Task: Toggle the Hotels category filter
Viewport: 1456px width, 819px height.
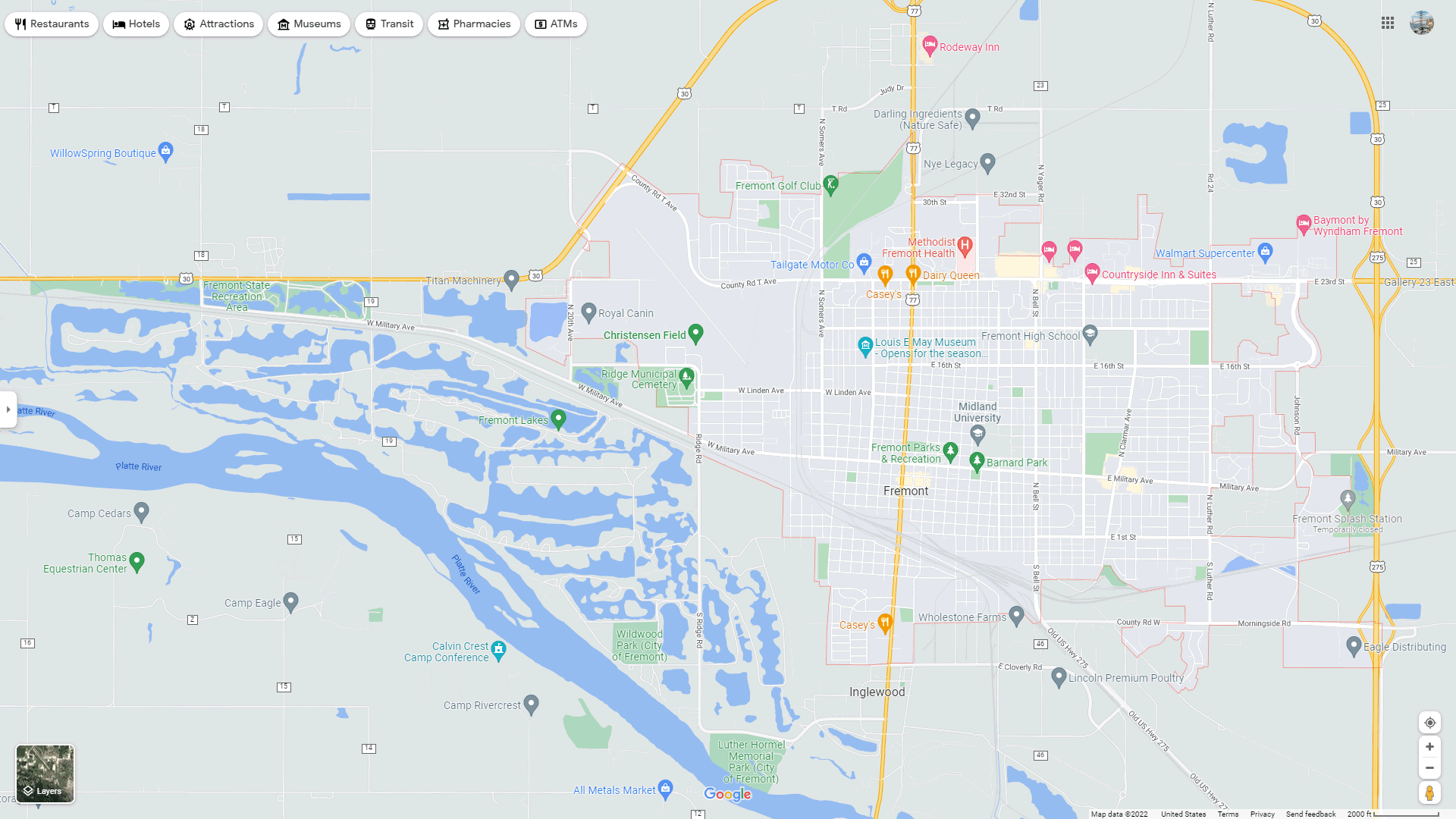Action: [136, 24]
